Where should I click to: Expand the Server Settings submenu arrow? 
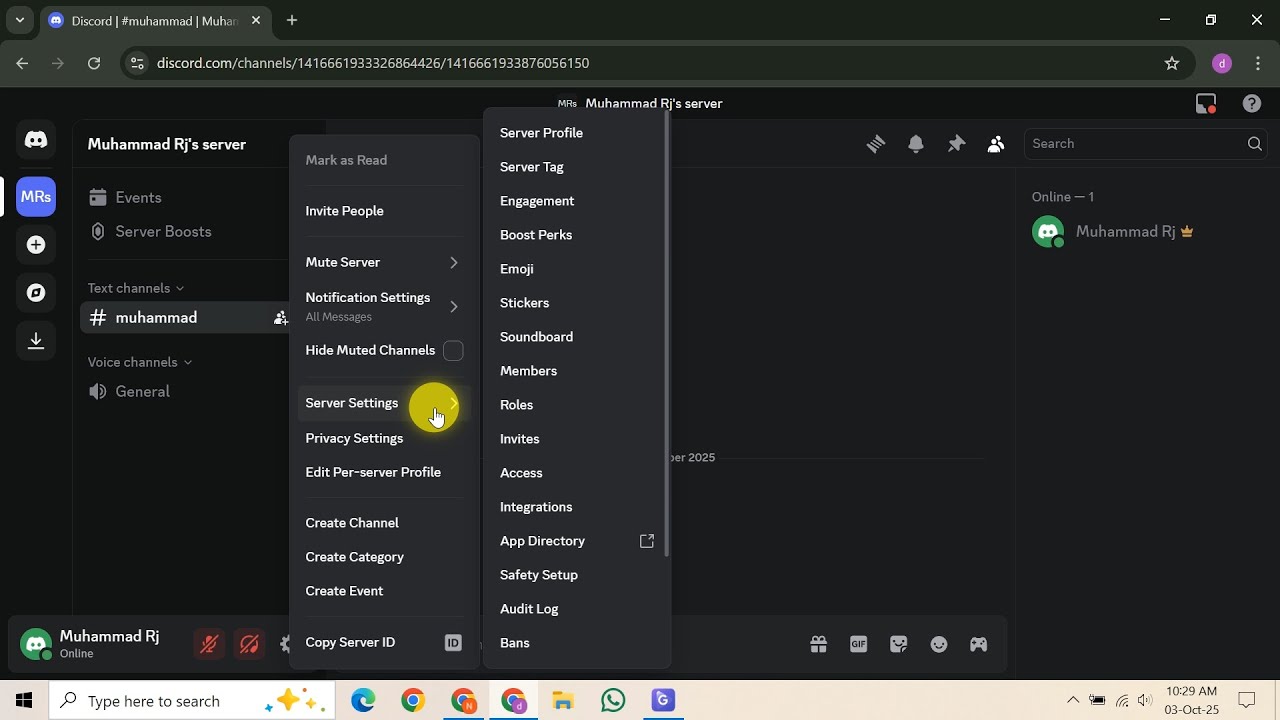coord(453,403)
